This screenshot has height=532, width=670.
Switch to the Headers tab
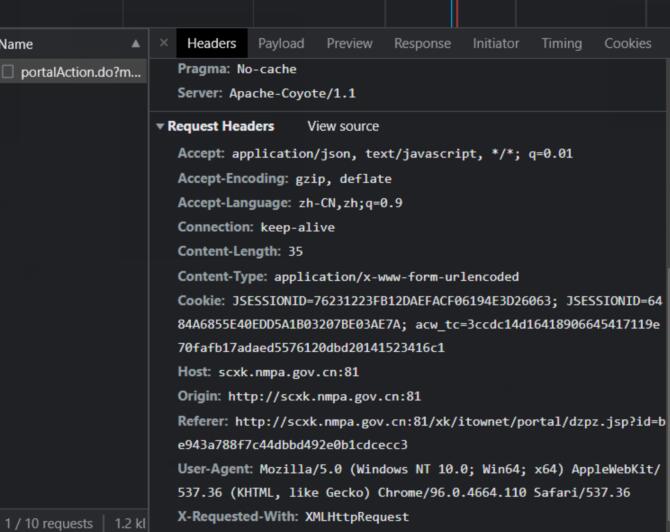pyautogui.click(x=211, y=44)
